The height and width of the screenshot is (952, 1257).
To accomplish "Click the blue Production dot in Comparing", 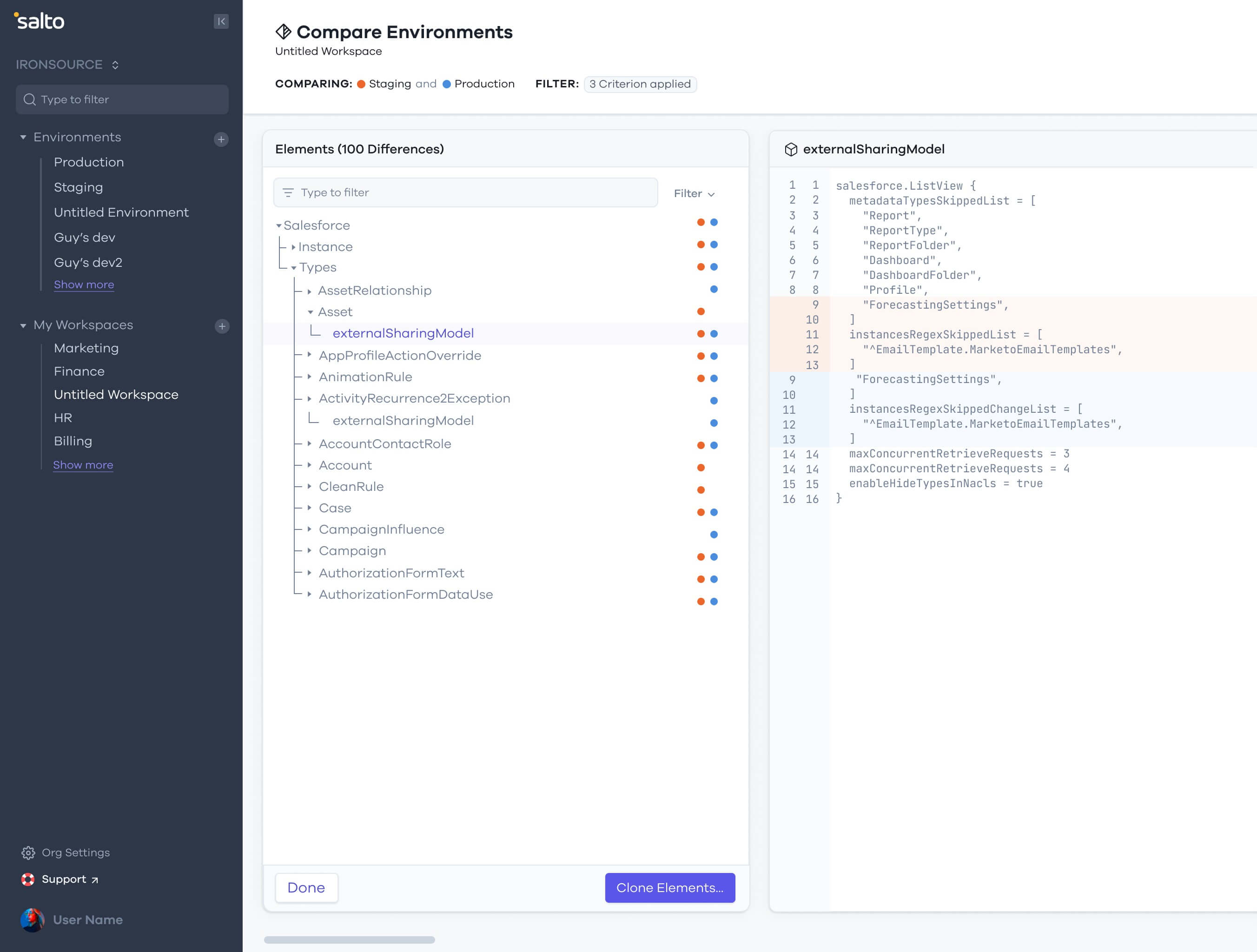I will [447, 84].
